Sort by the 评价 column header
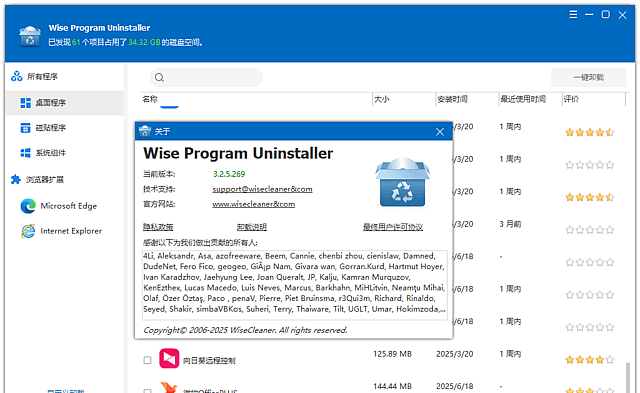Screen dimensions: 640x393 [571, 99]
